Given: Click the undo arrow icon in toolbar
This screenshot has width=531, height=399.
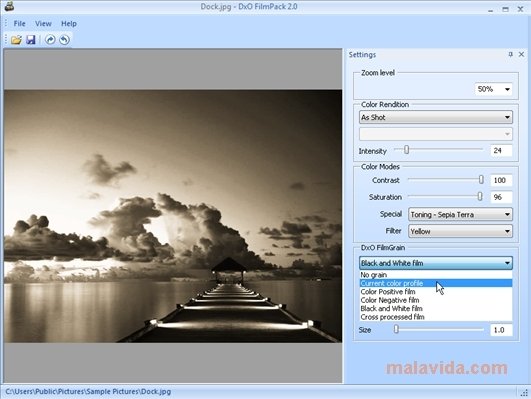Looking at the screenshot, I should (64, 40).
